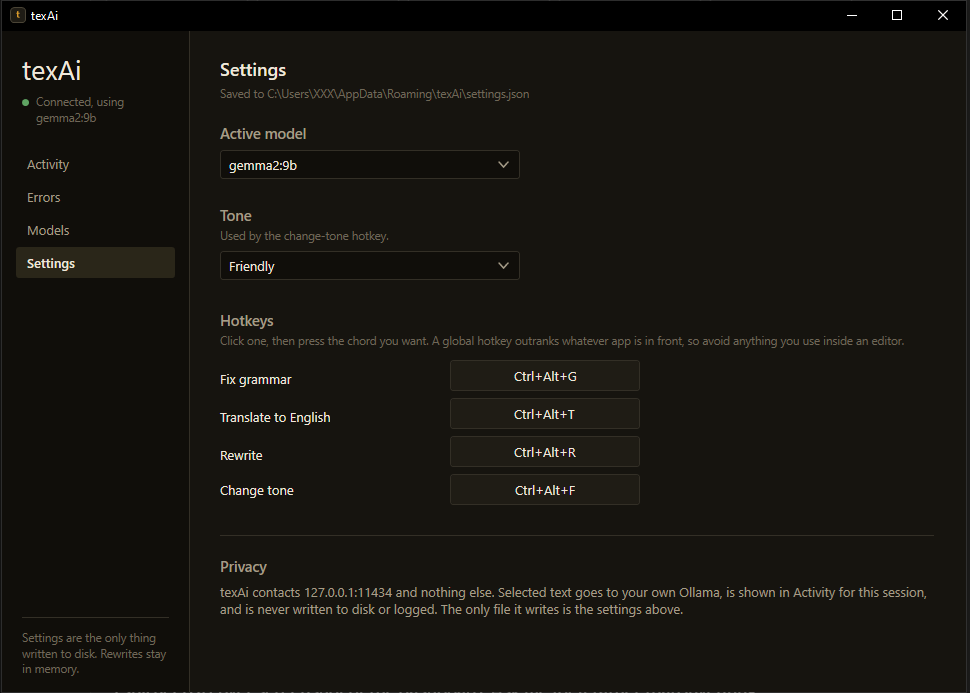This screenshot has height=693, width=970.
Task: Click the Settings page title
Action: click(x=253, y=70)
